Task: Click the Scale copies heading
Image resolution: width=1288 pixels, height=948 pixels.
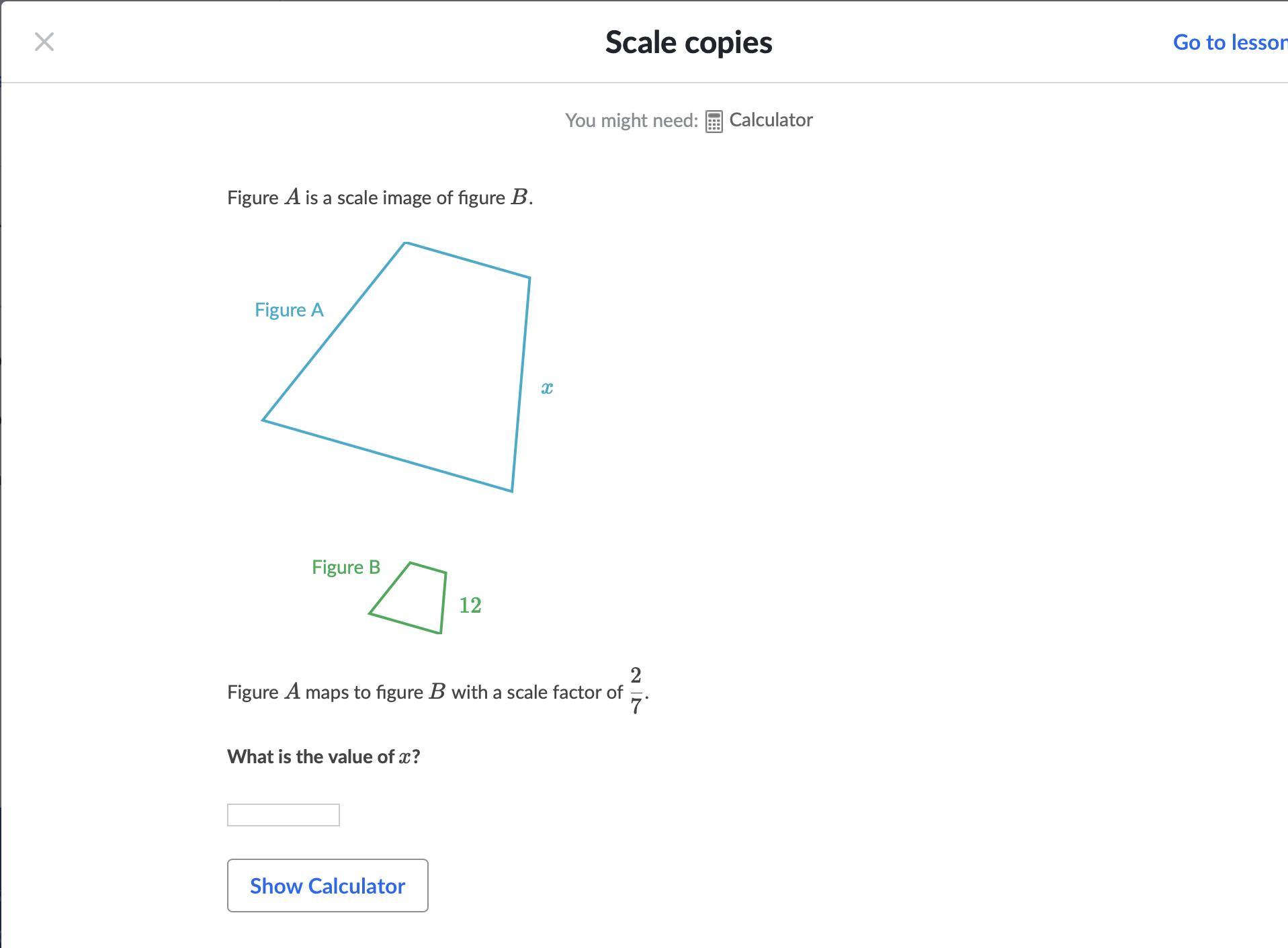Action: (x=689, y=42)
